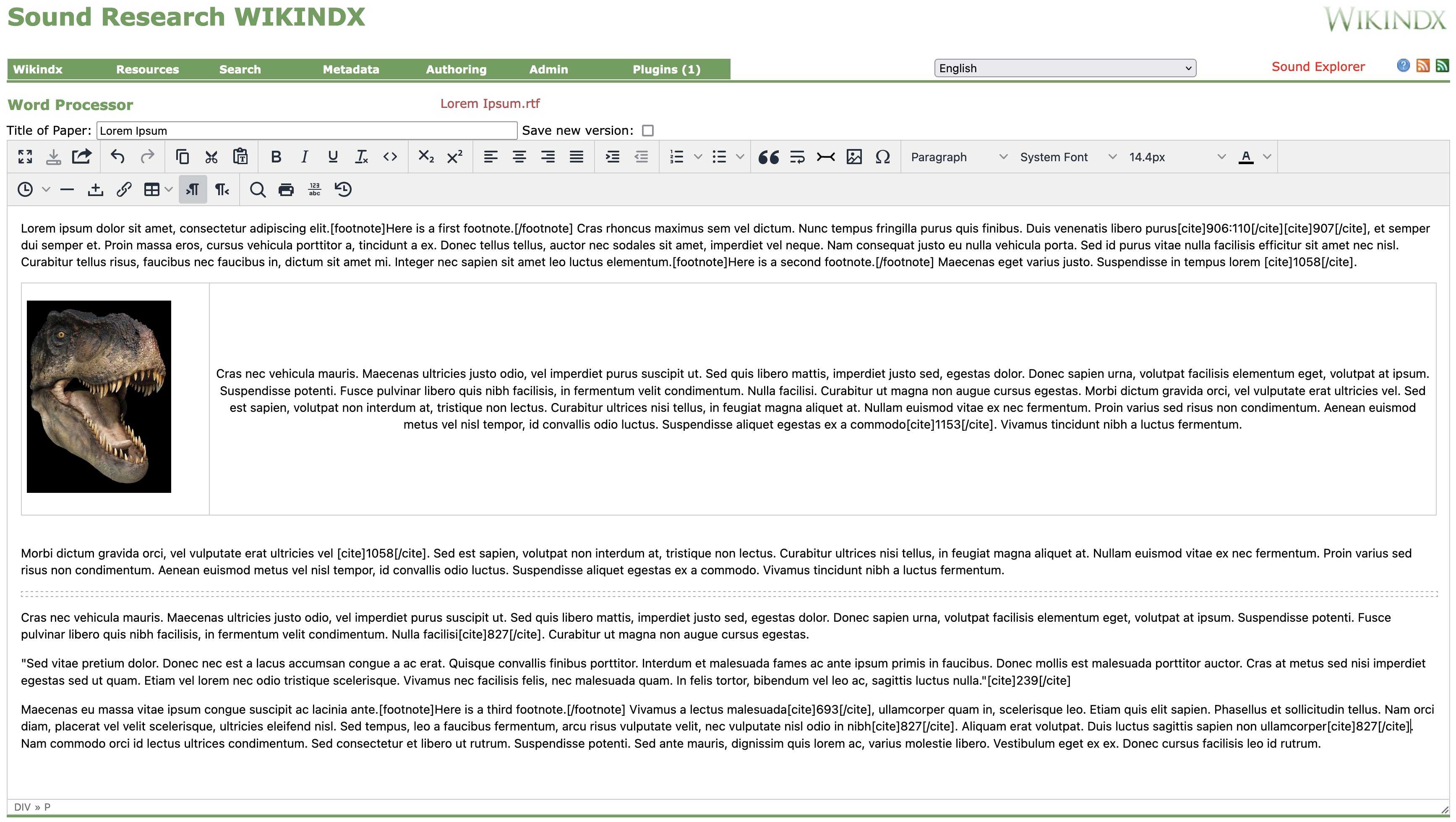Select the Fullscreen editor icon
The height and width of the screenshot is (822, 1456).
pyautogui.click(x=26, y=157)
